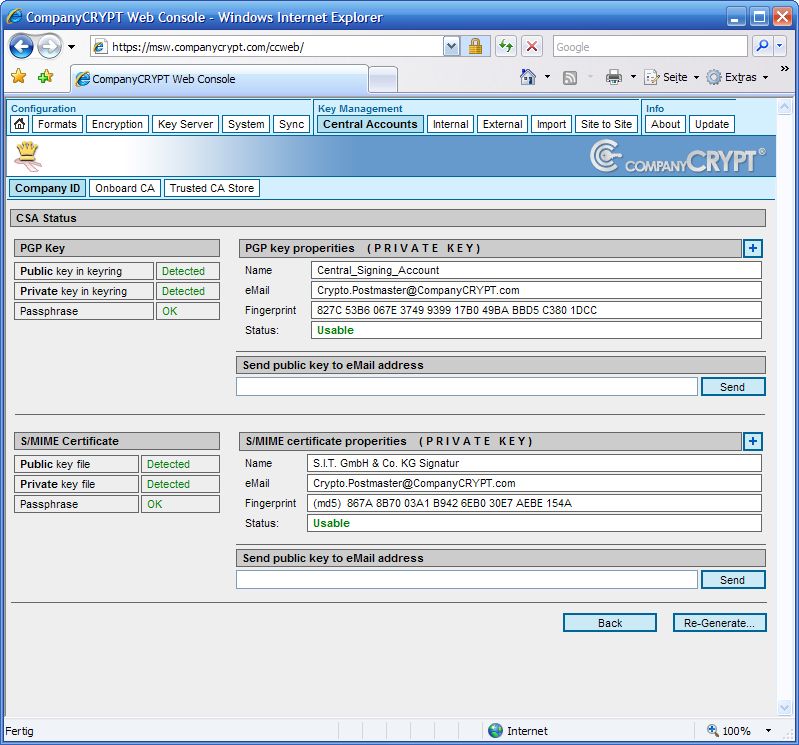This screenshot has width=799, height=745.
Task: Click the S/MIME Name field S.I.T. GmbH
Action: (534, 463)
